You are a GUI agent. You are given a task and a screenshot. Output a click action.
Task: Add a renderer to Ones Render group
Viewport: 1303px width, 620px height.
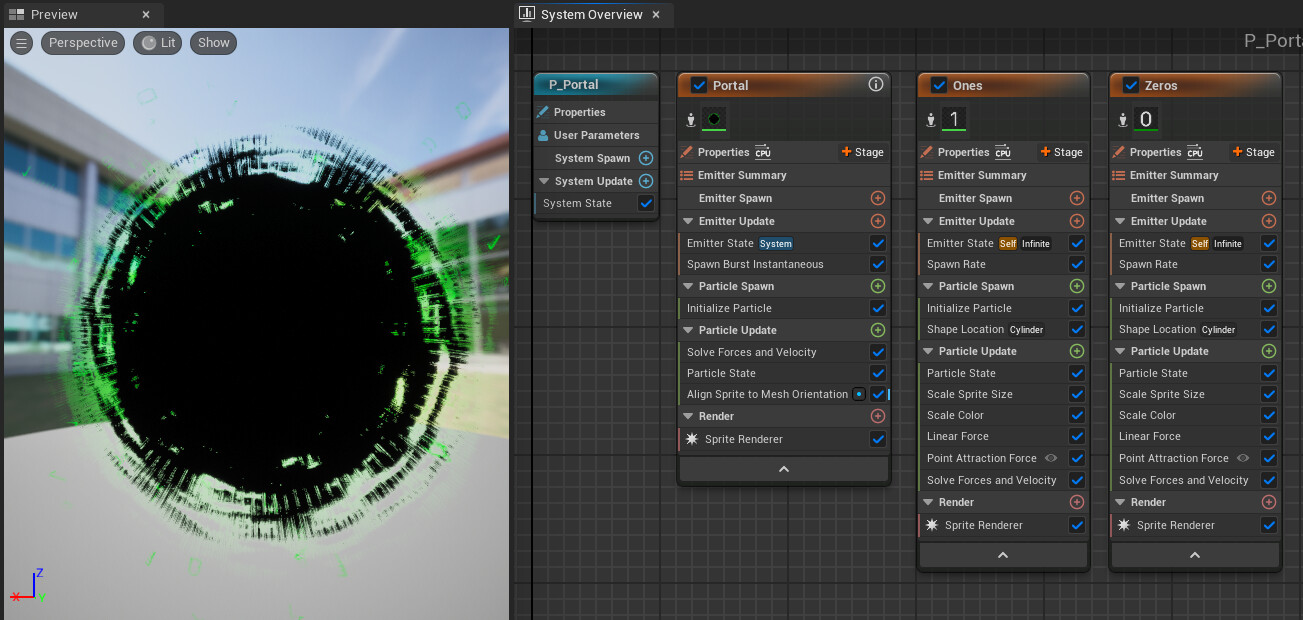[1077, 502]
